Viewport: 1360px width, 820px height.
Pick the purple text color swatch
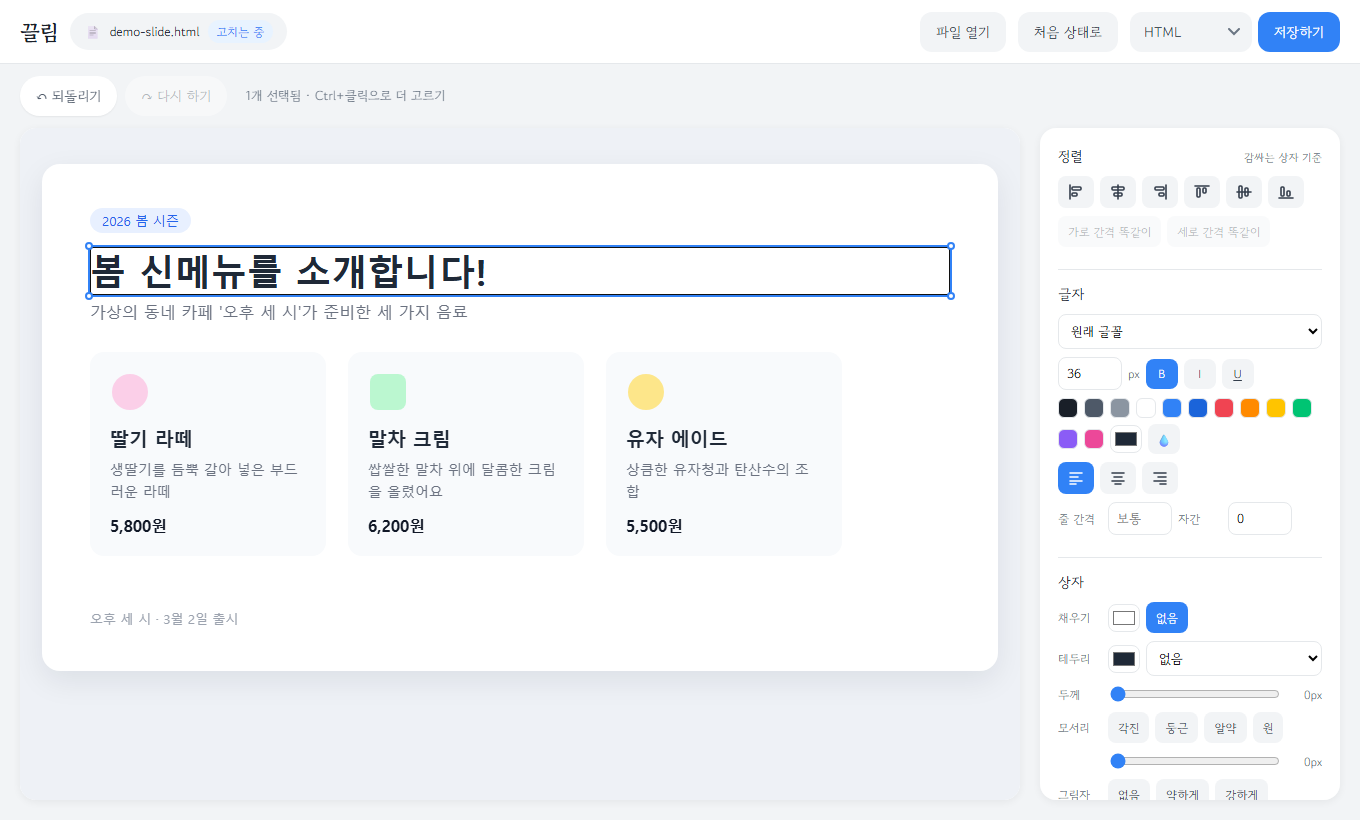click(1068, 439)
